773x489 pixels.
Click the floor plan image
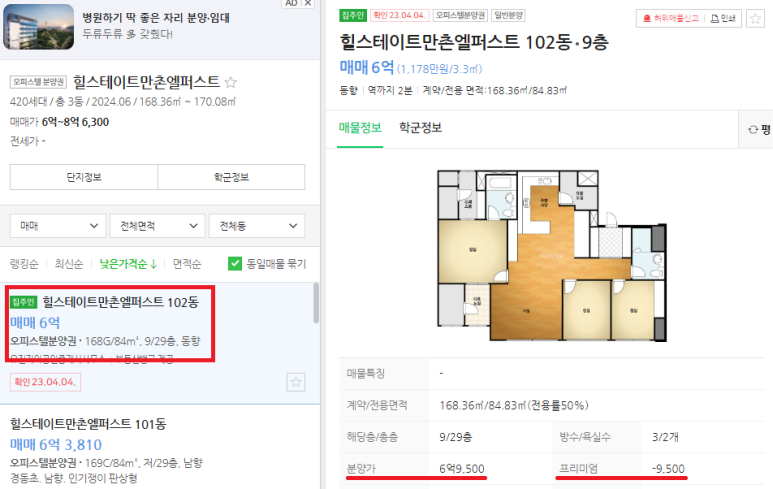[552, 255]
